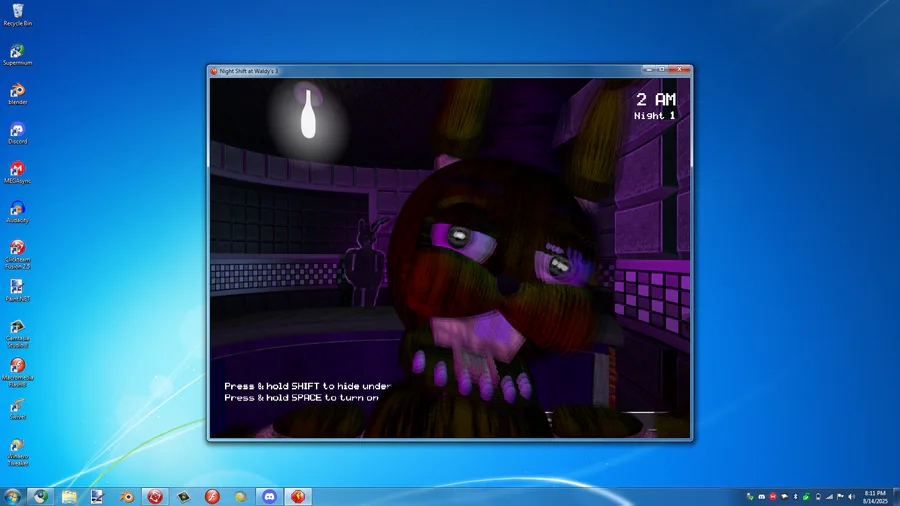Click the Night Shift at Waldy's 3 title bar

pos(425,71)
